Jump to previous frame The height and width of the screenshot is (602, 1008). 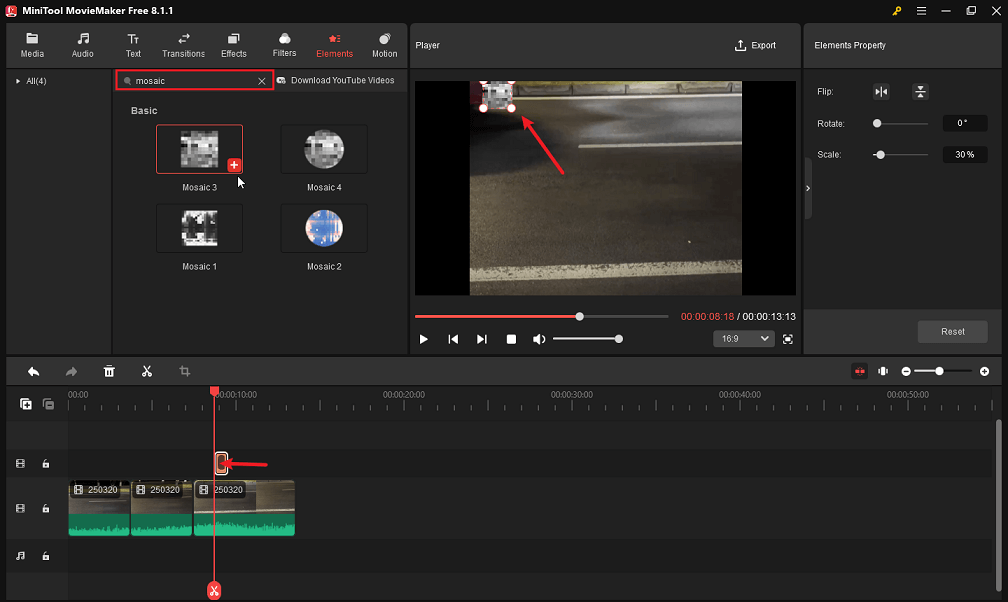[x=453, y=339]
